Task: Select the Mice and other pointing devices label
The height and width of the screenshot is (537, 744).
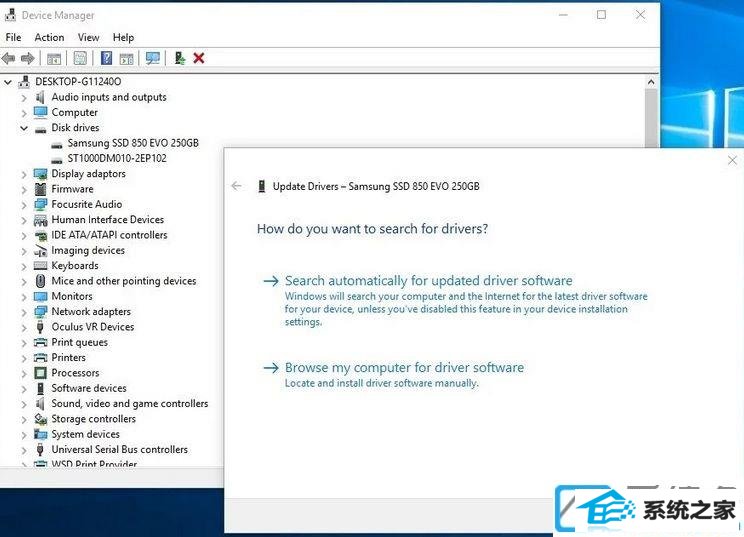Action: (124, 281)
